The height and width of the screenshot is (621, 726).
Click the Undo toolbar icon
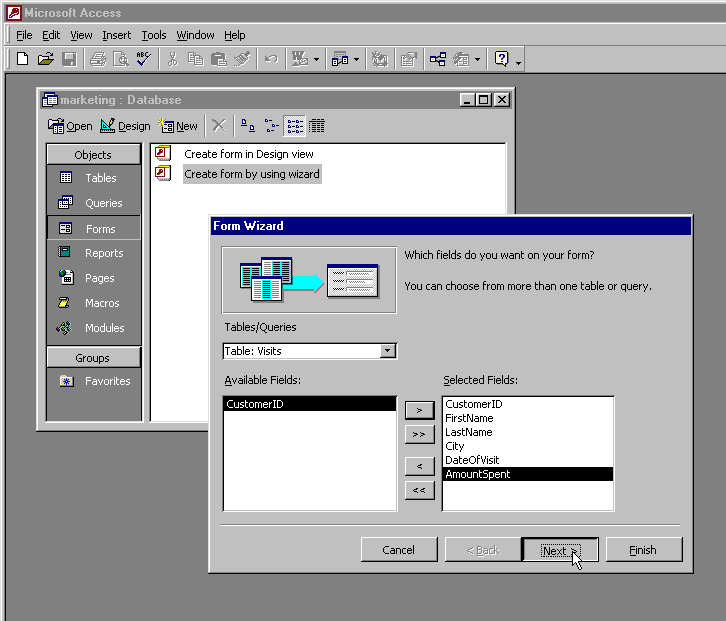click(271, 59)
